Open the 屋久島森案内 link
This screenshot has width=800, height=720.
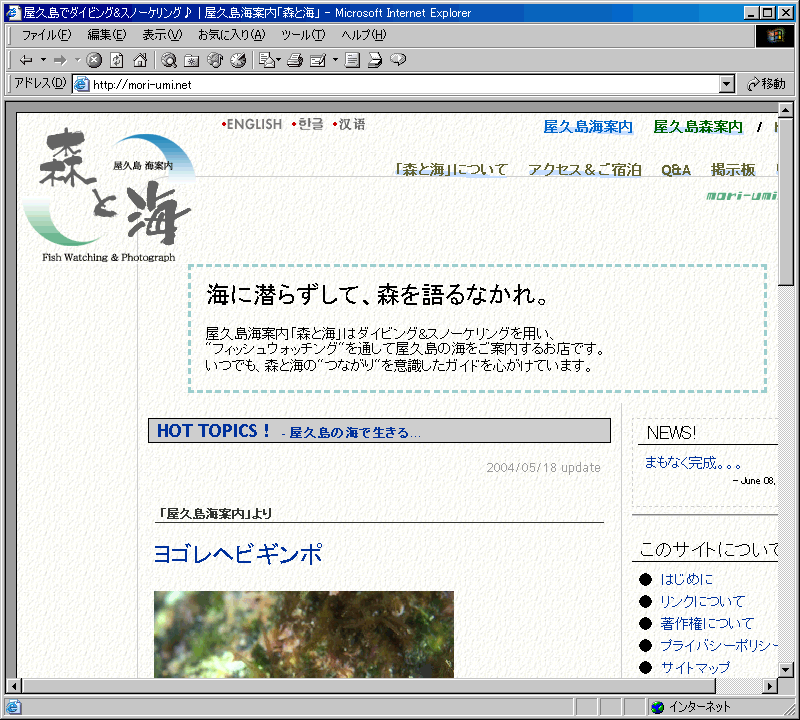(698, 127)
